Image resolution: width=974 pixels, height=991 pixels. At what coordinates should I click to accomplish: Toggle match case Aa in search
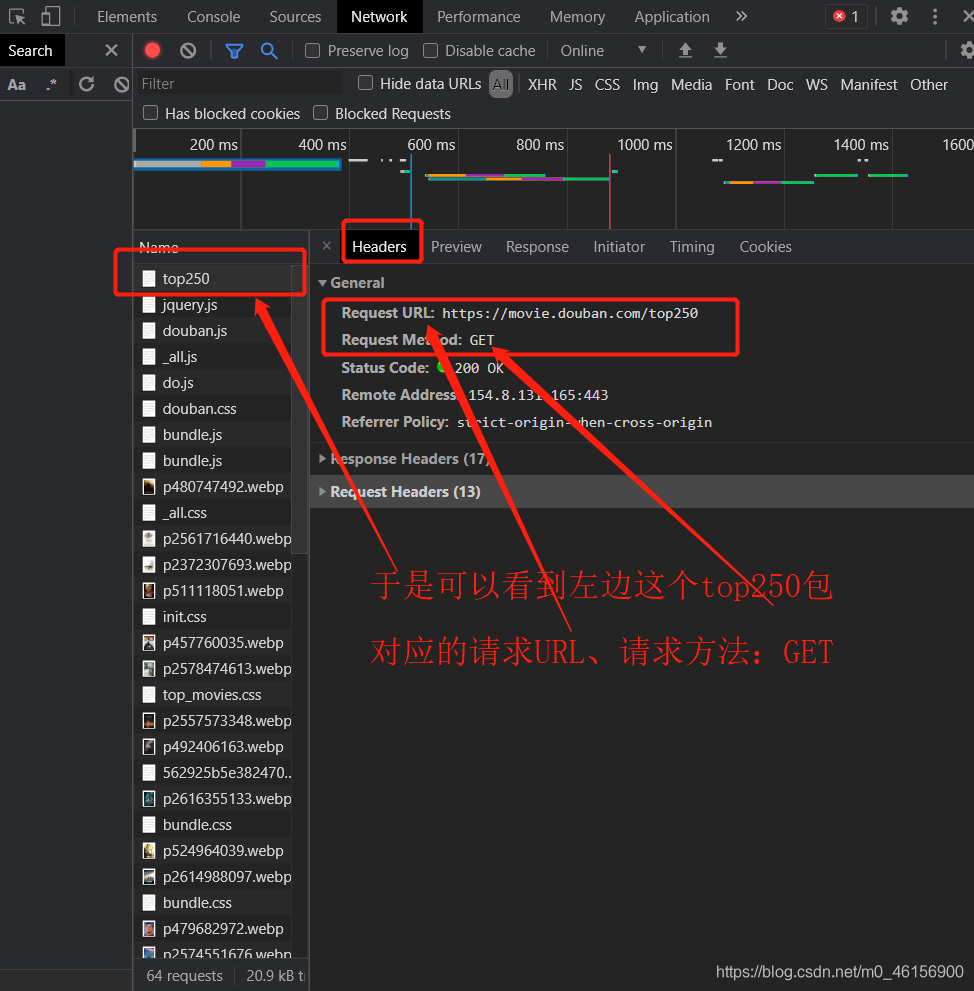pos(16,84)
